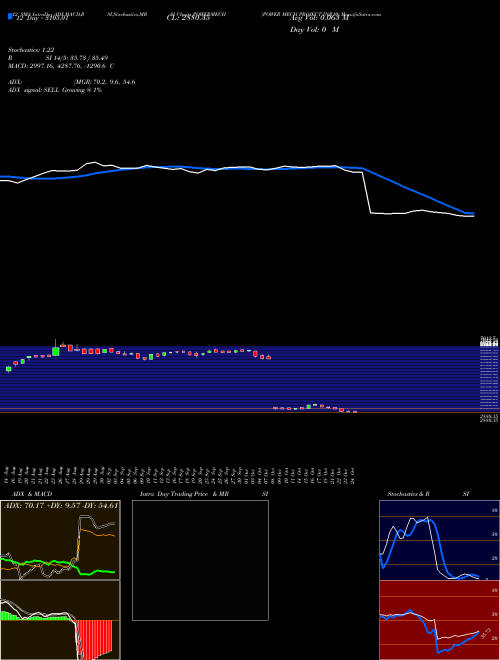The image size is (500, 660).
Task: Click the first green candle at far left
Action: tap(8, 369)
